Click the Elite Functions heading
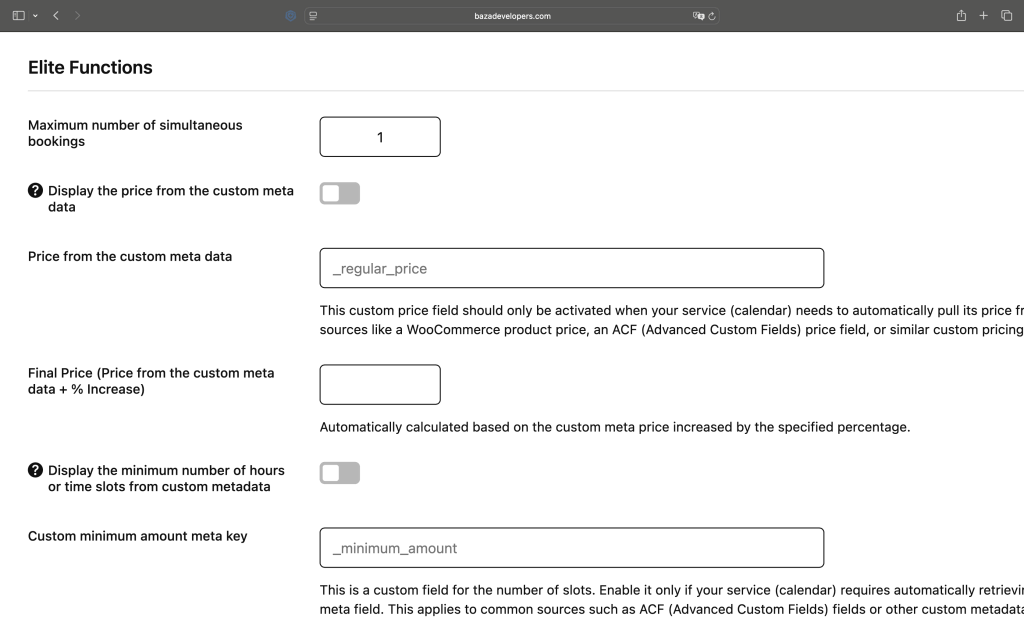1024x640 pixels. click(x=90, y=67)
